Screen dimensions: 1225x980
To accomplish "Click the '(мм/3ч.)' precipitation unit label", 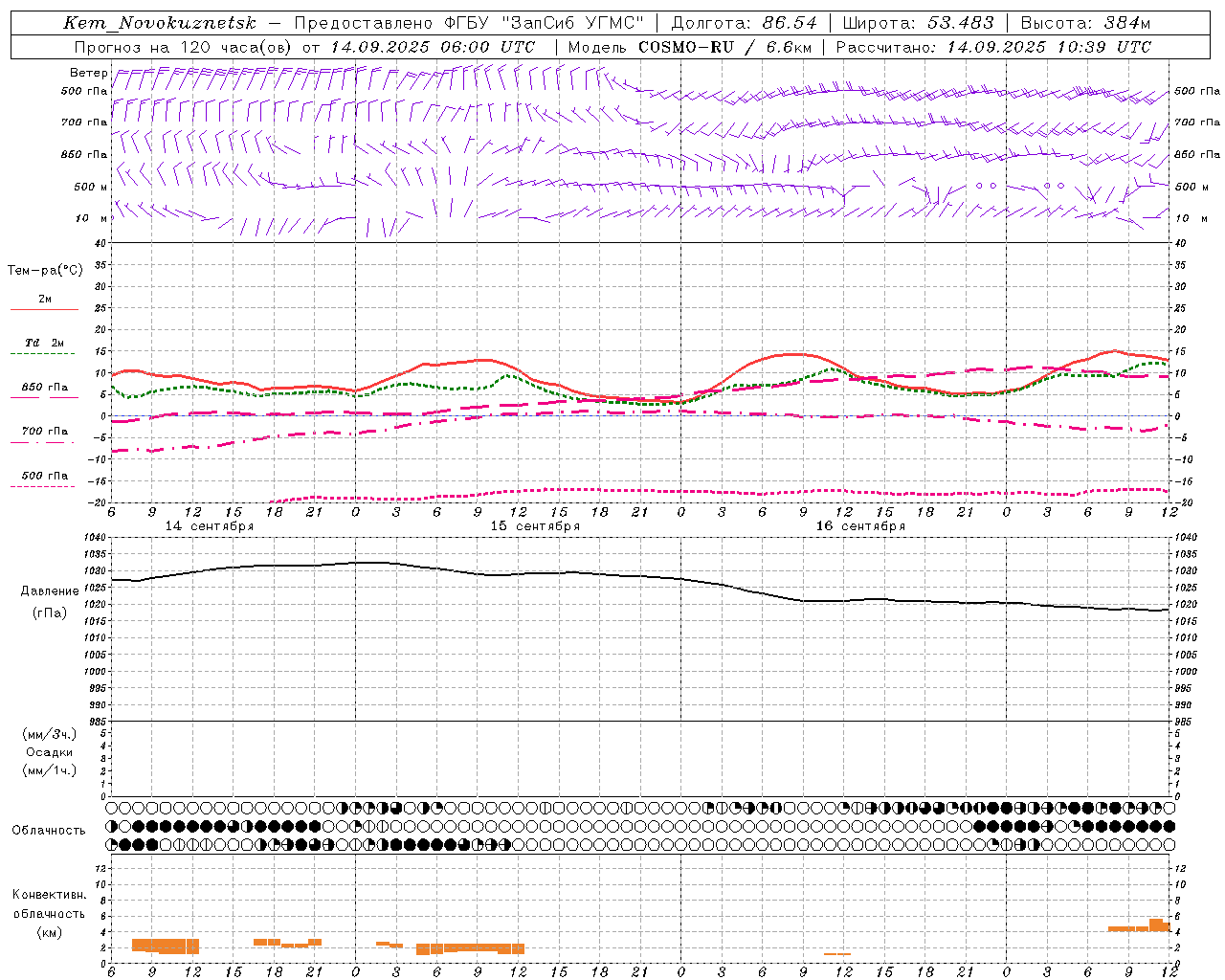I will pos(50,734).
